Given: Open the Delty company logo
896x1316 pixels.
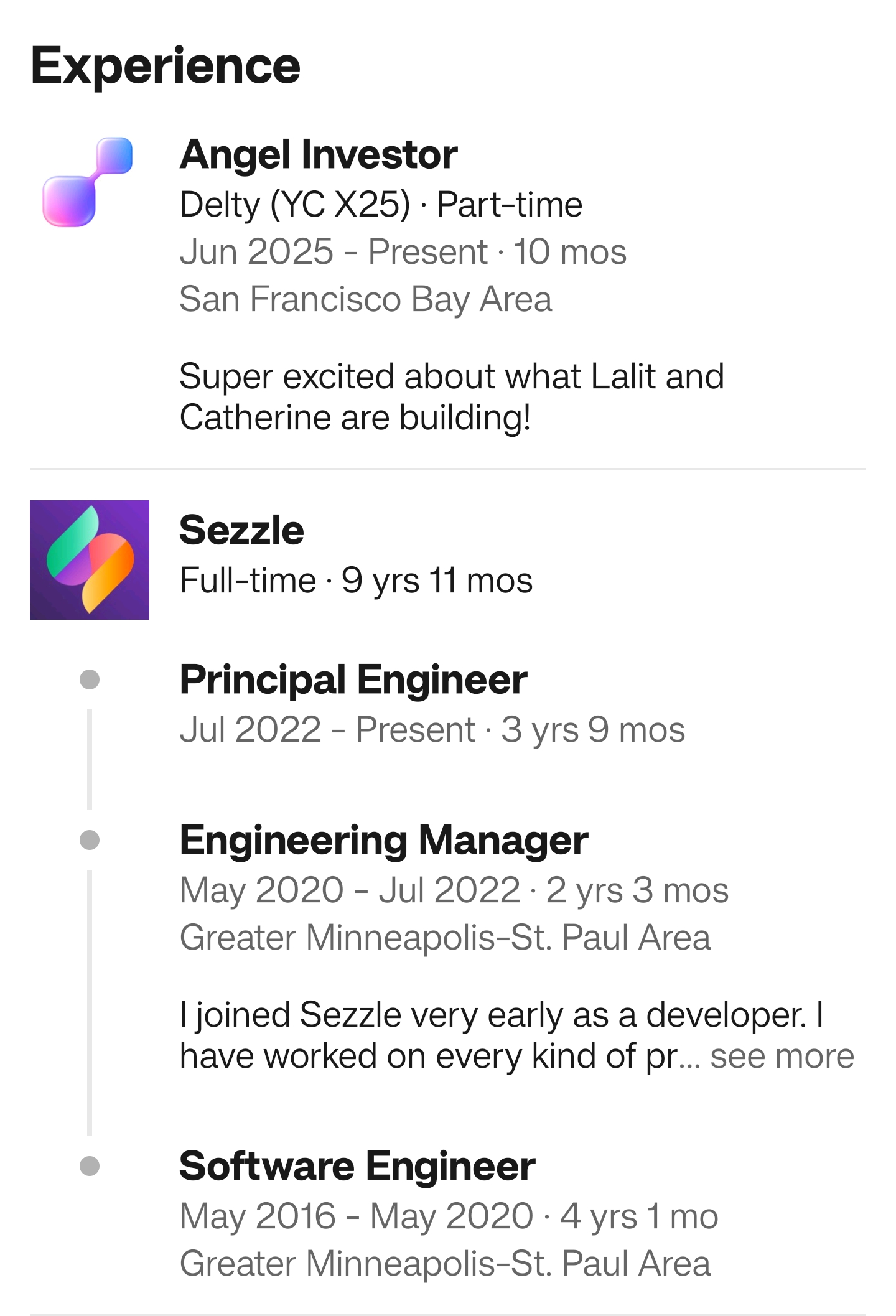Looking at the screenshot, I should [88, 182].
